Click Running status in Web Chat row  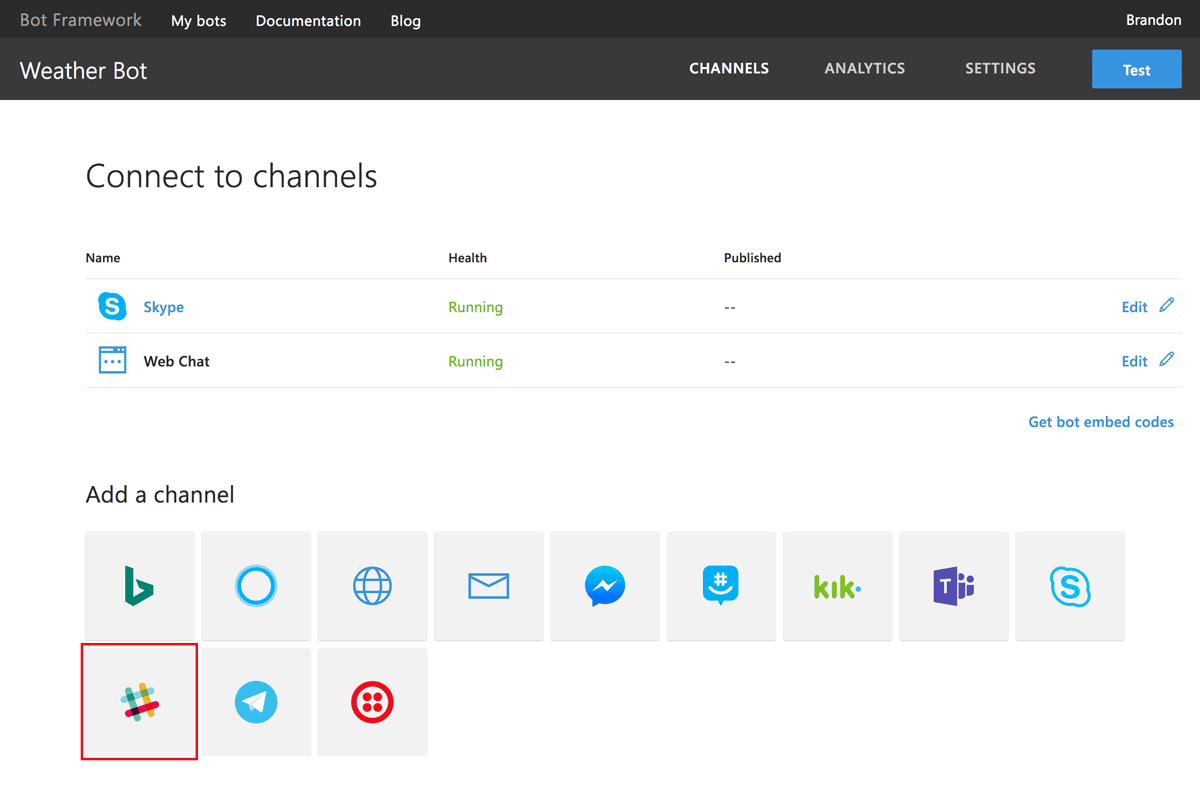coord(476,361)
